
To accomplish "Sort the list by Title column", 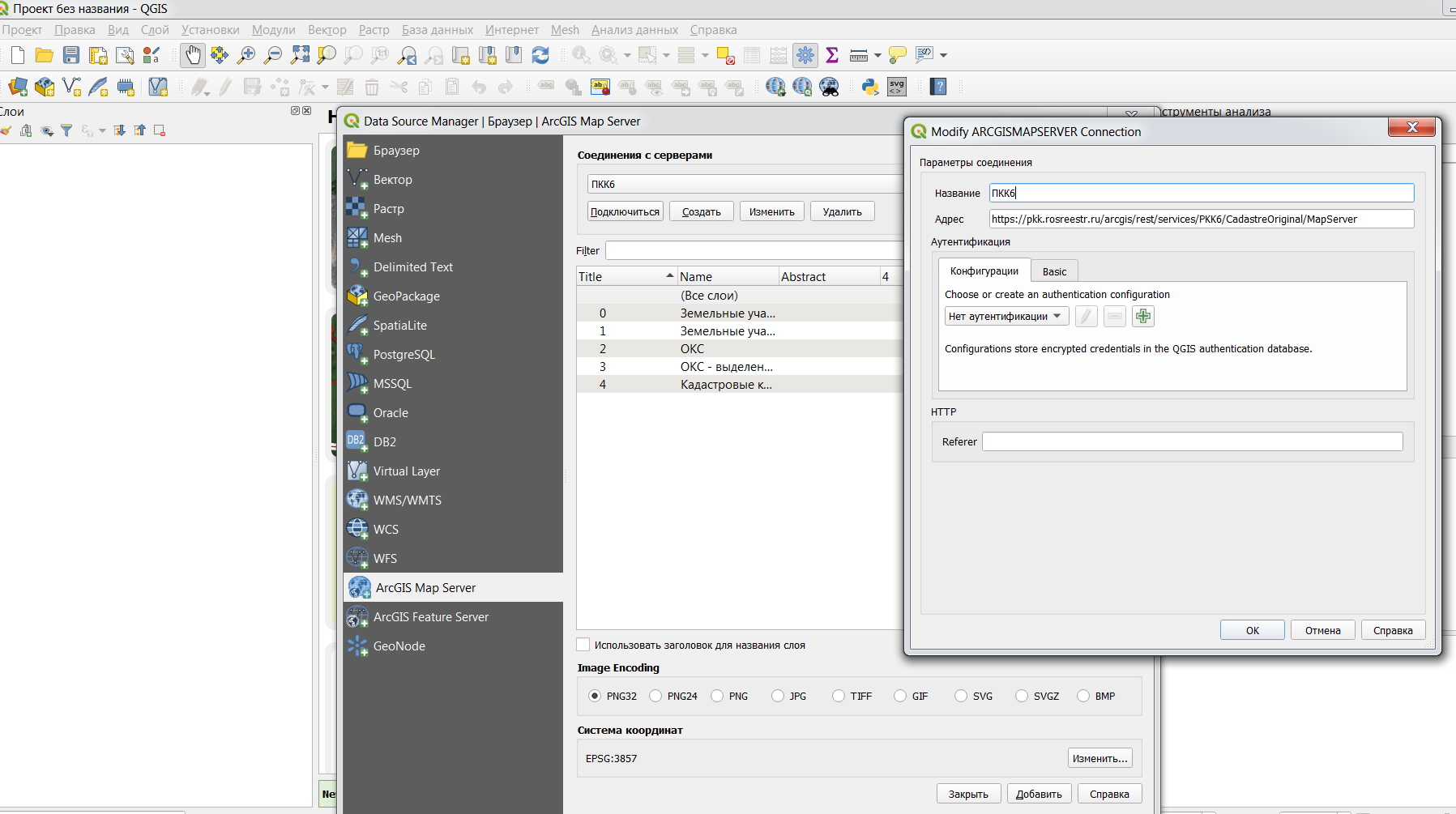I will click(624, 277).
